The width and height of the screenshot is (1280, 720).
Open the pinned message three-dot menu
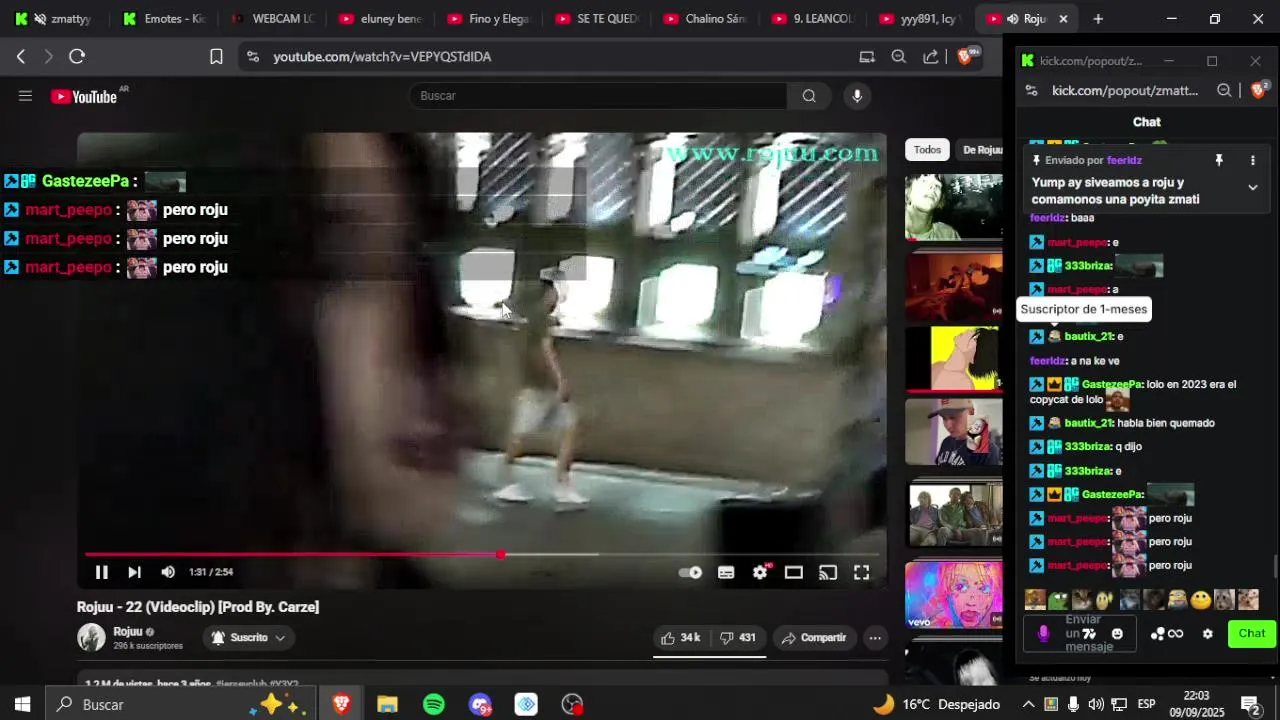coord(1252,160)
